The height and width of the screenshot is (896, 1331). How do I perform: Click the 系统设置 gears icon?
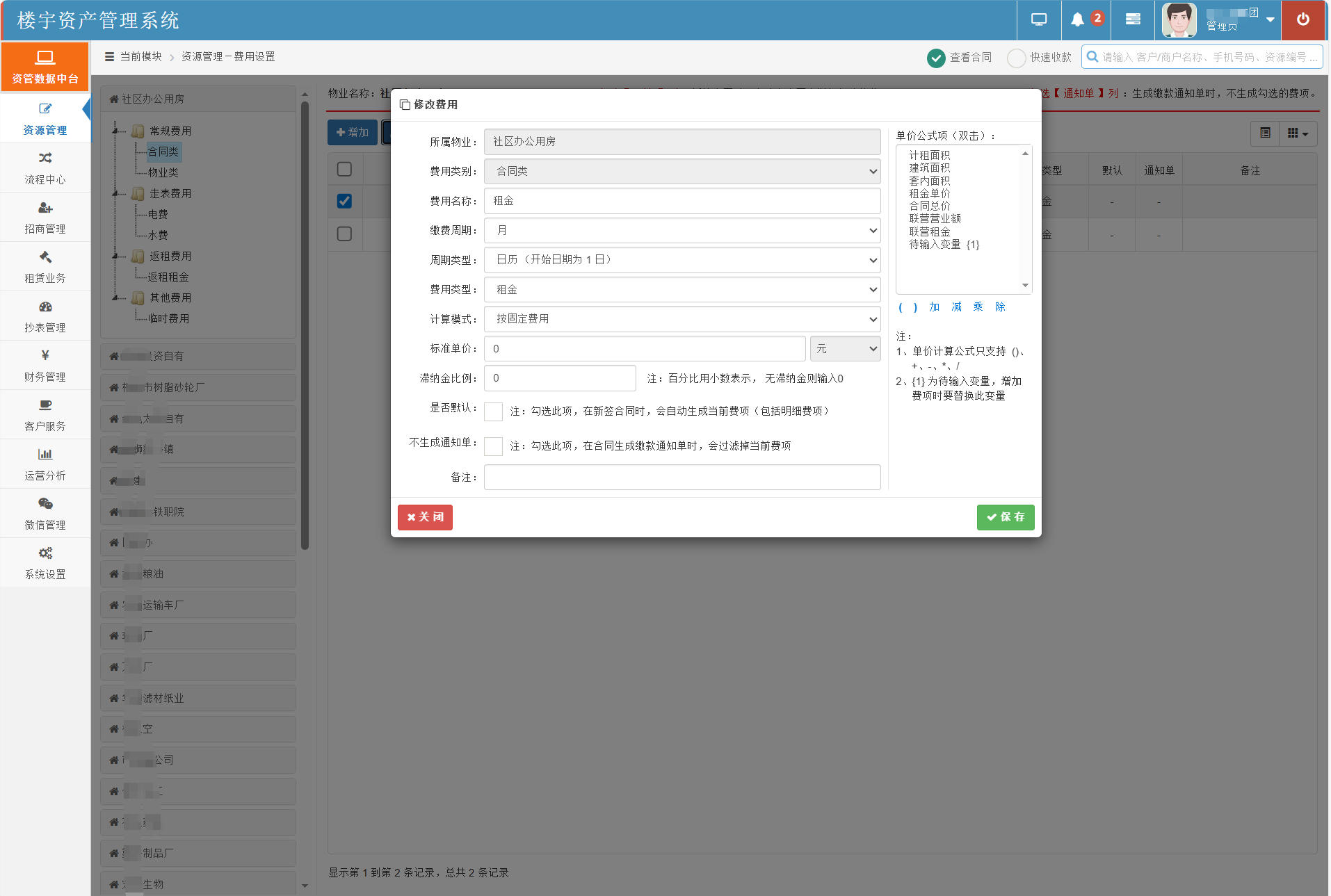[45, 553]
